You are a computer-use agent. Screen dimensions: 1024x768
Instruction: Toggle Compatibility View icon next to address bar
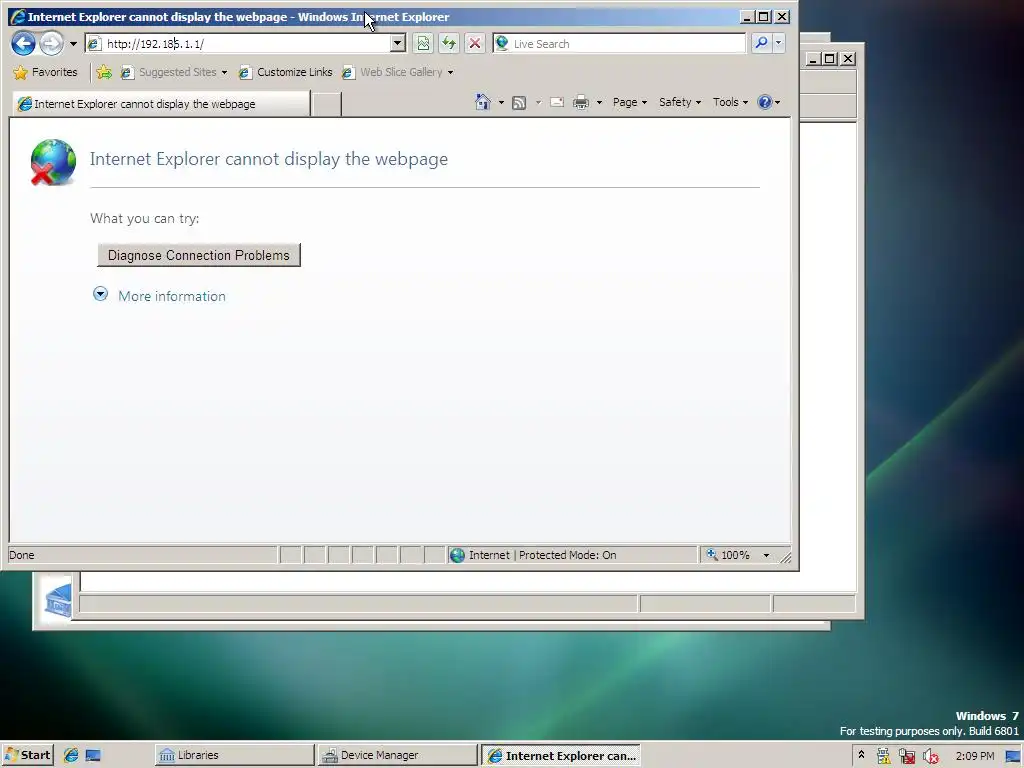tap(423, 44)
